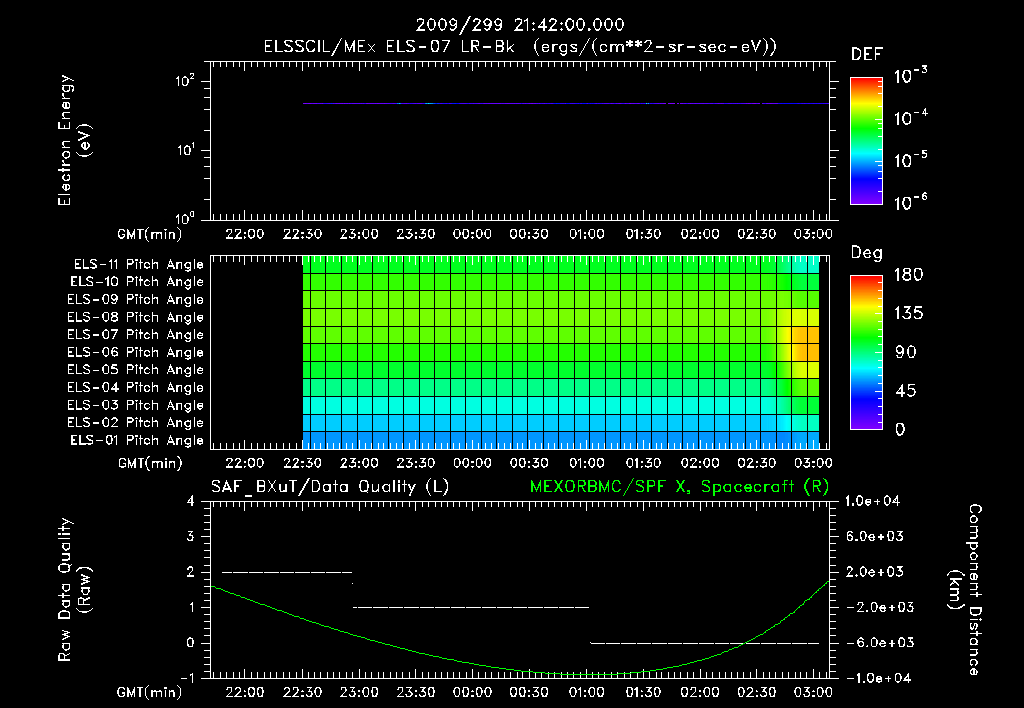The width and height of the screenshot is (1024, 708).
Task: Click the Electron Energy (eV) axis label
Action: [74, 140]
